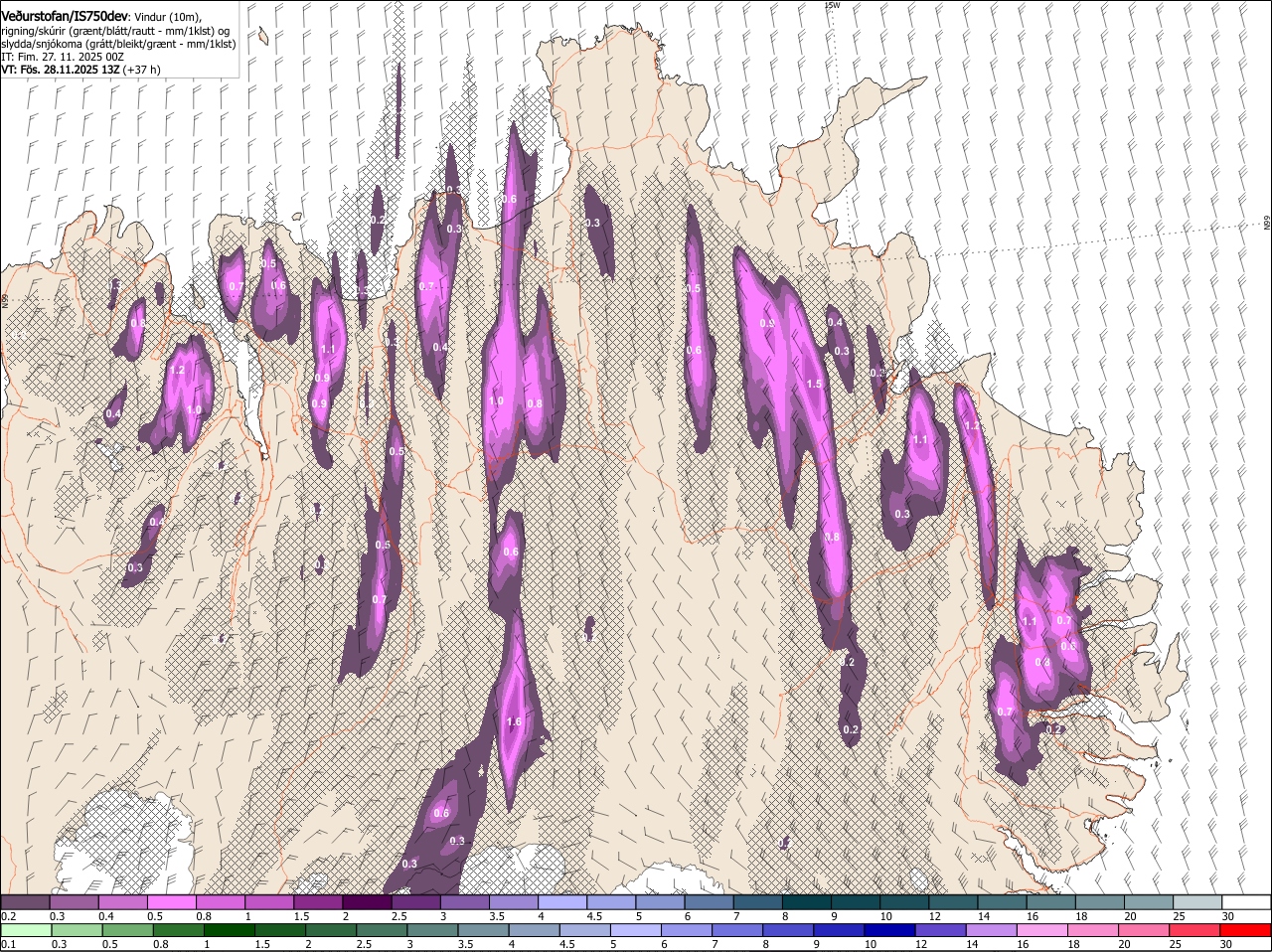This screenshot has height=952, width=1272.
Task: Click the "20" label under the upper legend bar
Action: tap(1131, 916)
